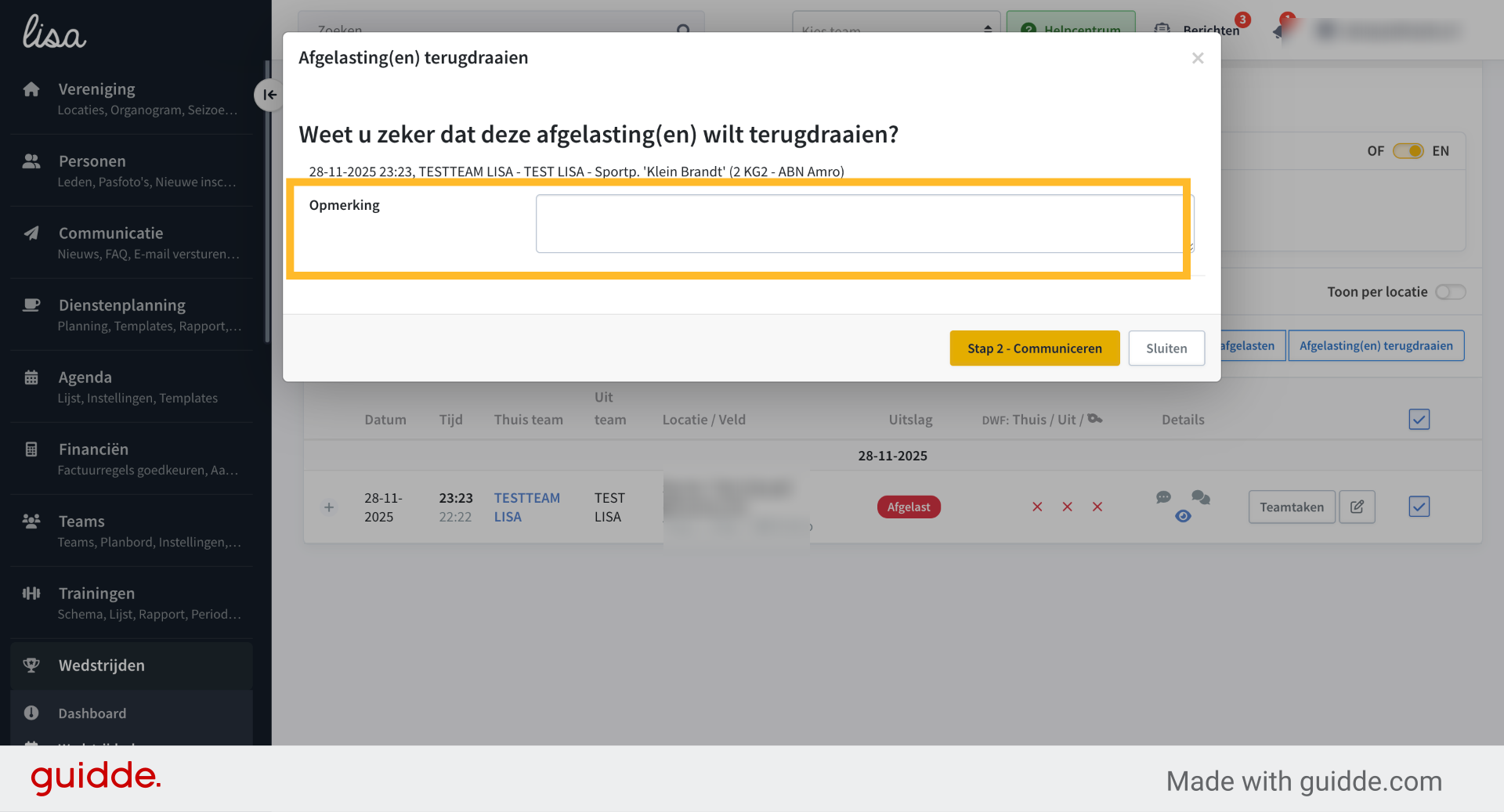Click the Financiën calculator icon
This screenshot has width=1504, height=812.
tap(31, 449)
